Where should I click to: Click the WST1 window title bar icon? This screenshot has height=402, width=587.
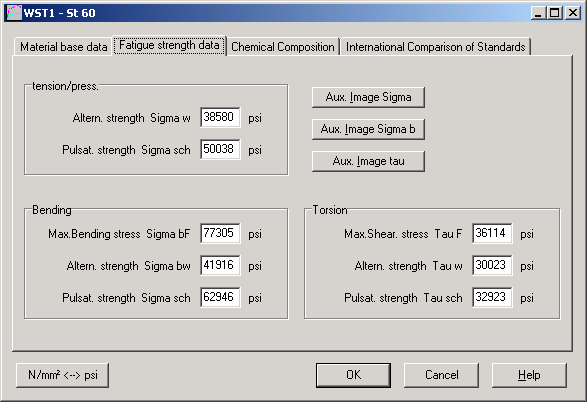point(14,13)
